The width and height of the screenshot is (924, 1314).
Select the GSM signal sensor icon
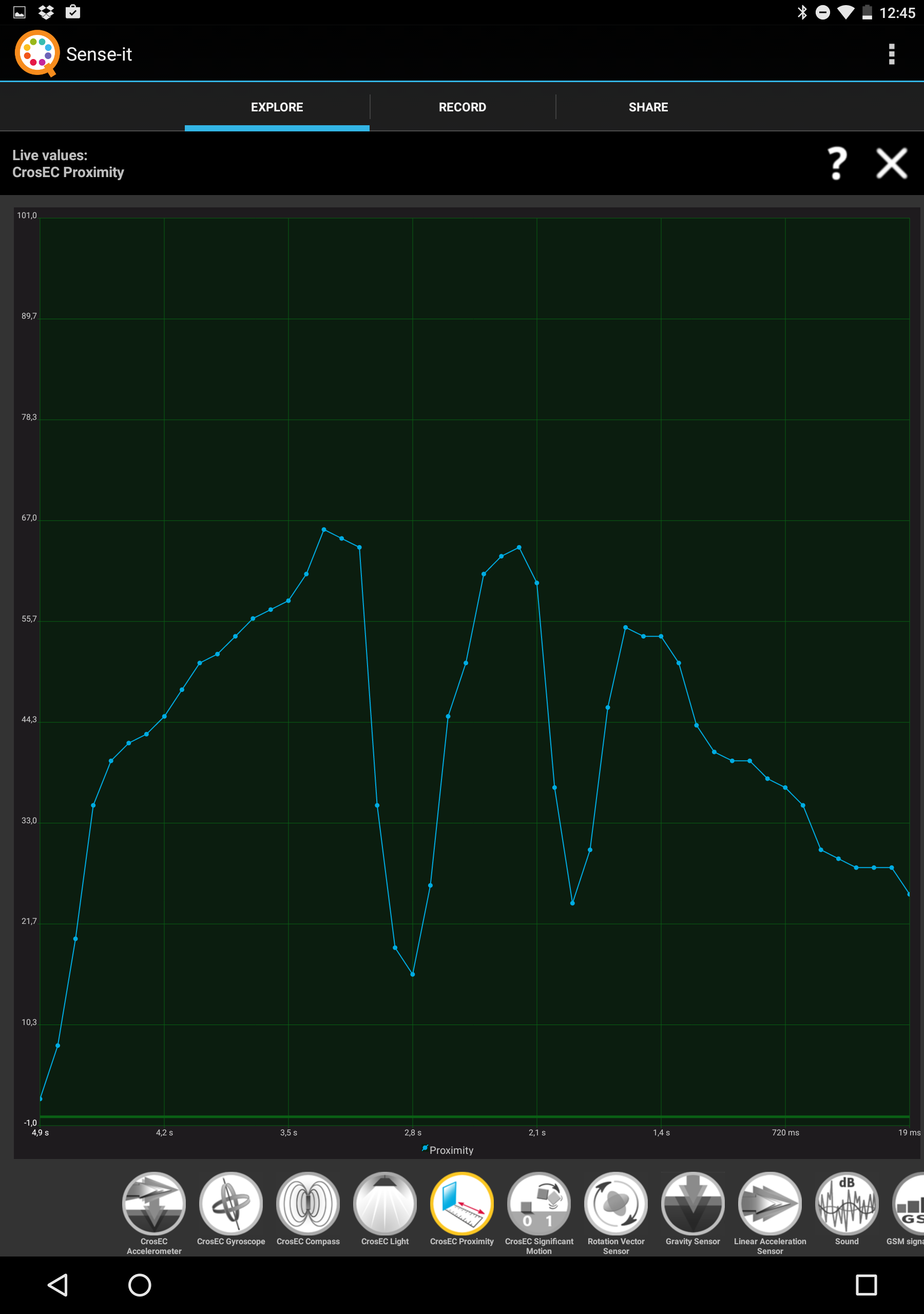pyautogui.click(x=908, y=1204)
